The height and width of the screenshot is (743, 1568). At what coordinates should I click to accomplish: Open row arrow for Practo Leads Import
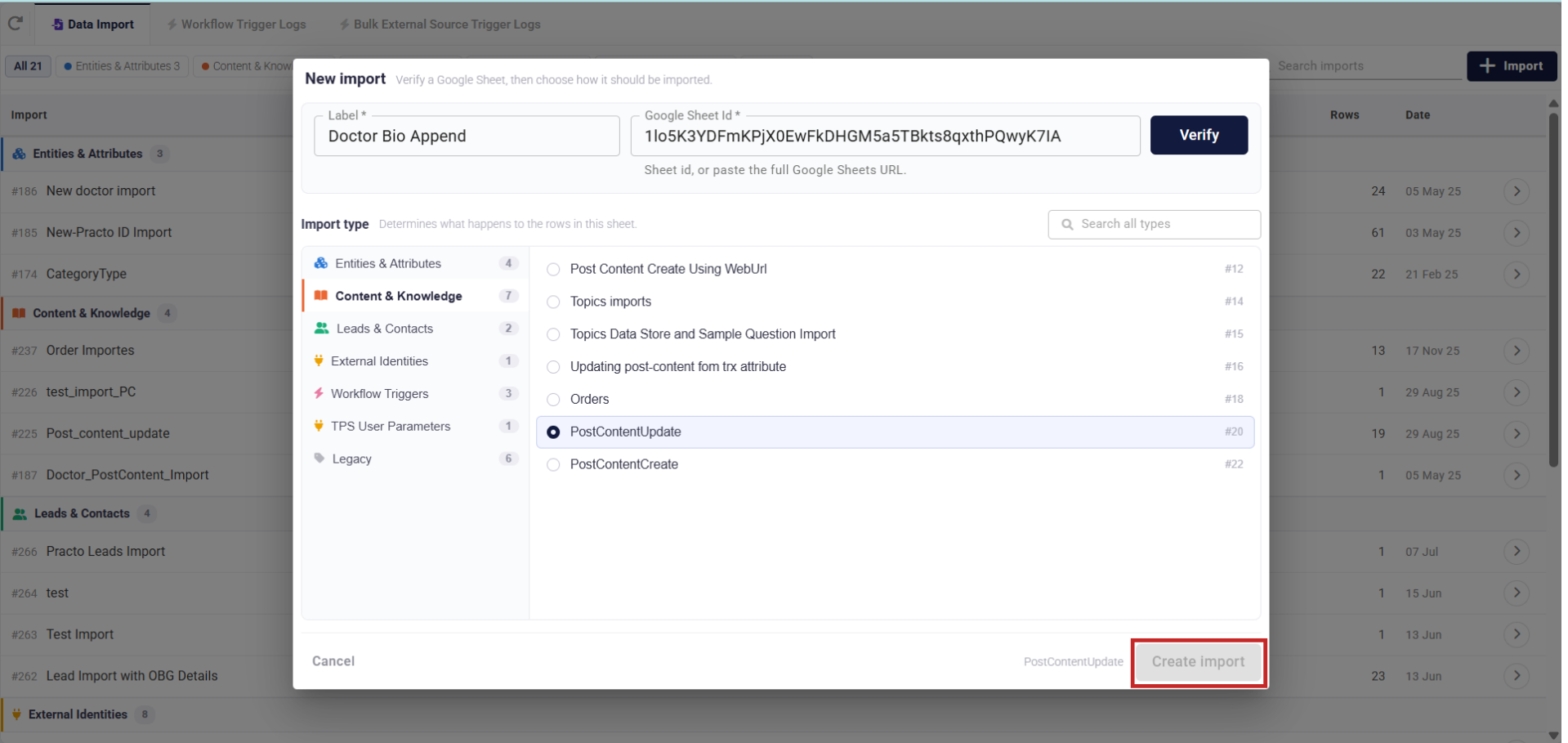(1517, 552)
